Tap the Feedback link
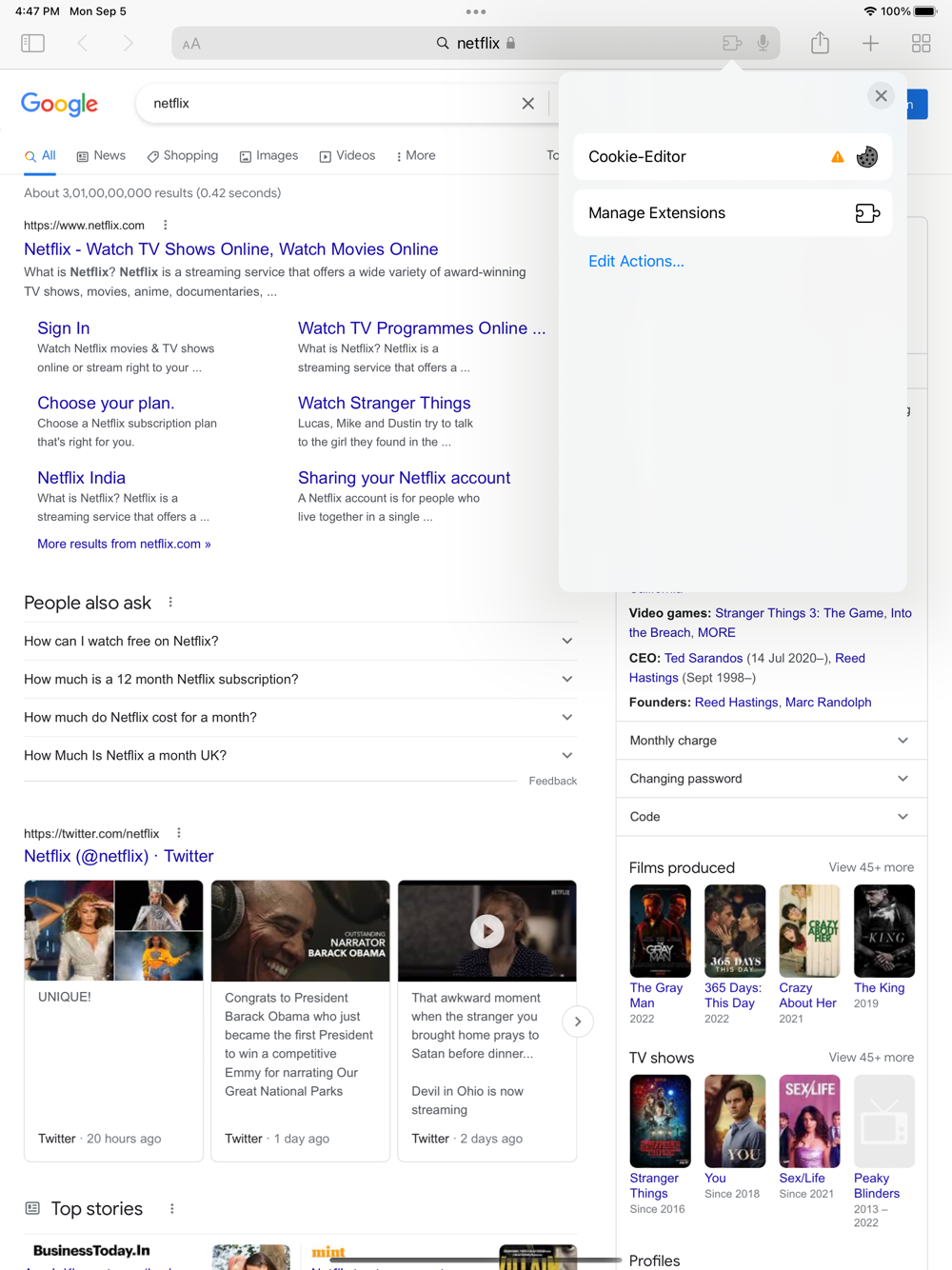Viewport: 952px width, 1270px height. tap(552, 781)
